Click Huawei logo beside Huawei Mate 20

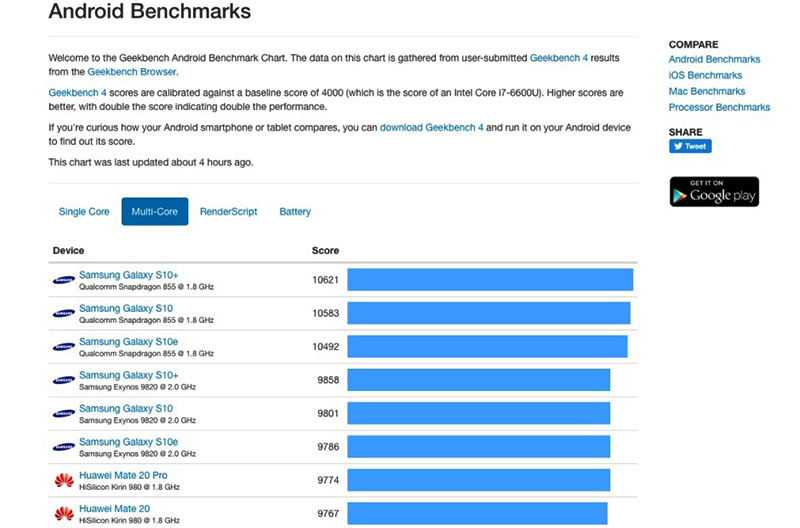pyautogui.click(x=64, y=513)
